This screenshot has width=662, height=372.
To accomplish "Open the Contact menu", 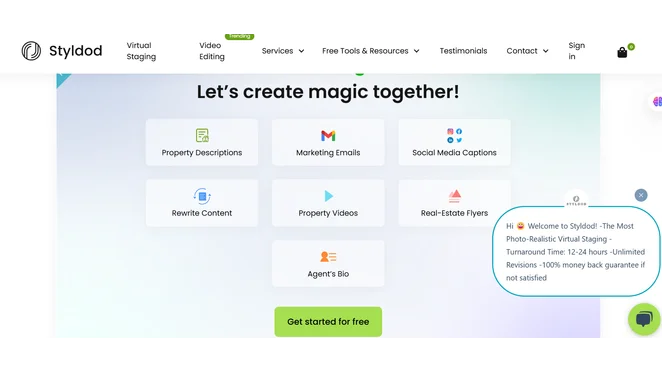I will pos(522,51).
